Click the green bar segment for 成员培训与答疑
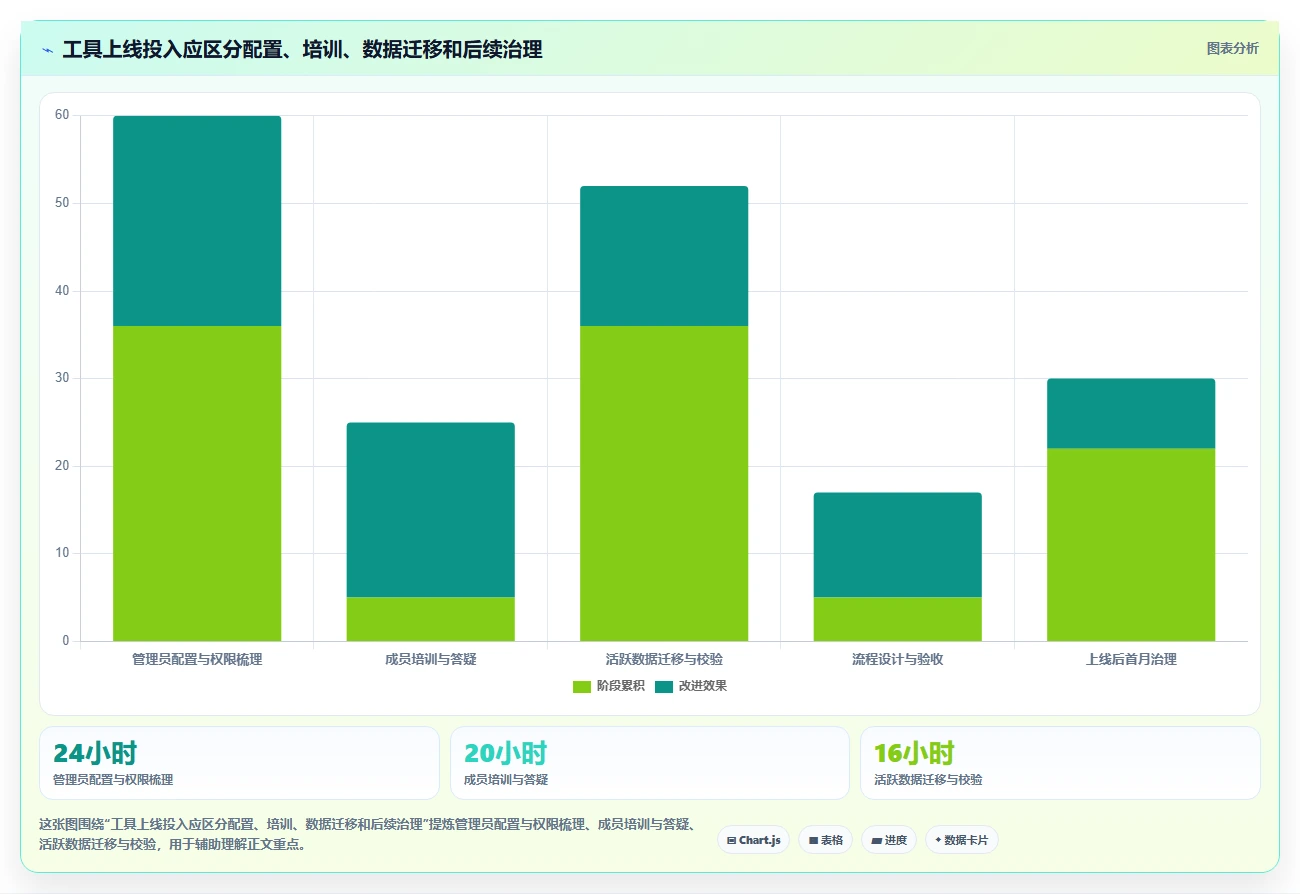This screenshot has height=894, width=1300. pyautogui.click(x=430, y=619)
